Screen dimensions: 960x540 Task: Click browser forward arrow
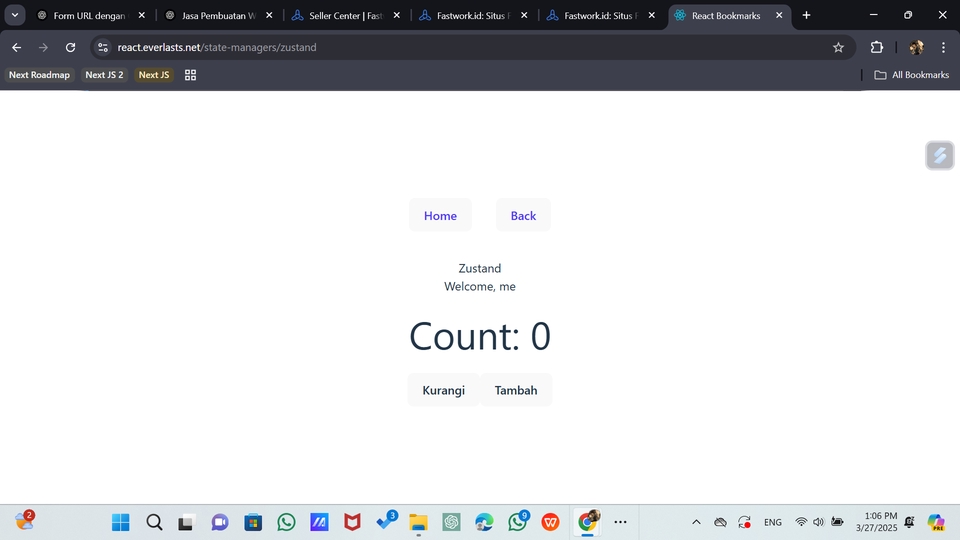43,47
